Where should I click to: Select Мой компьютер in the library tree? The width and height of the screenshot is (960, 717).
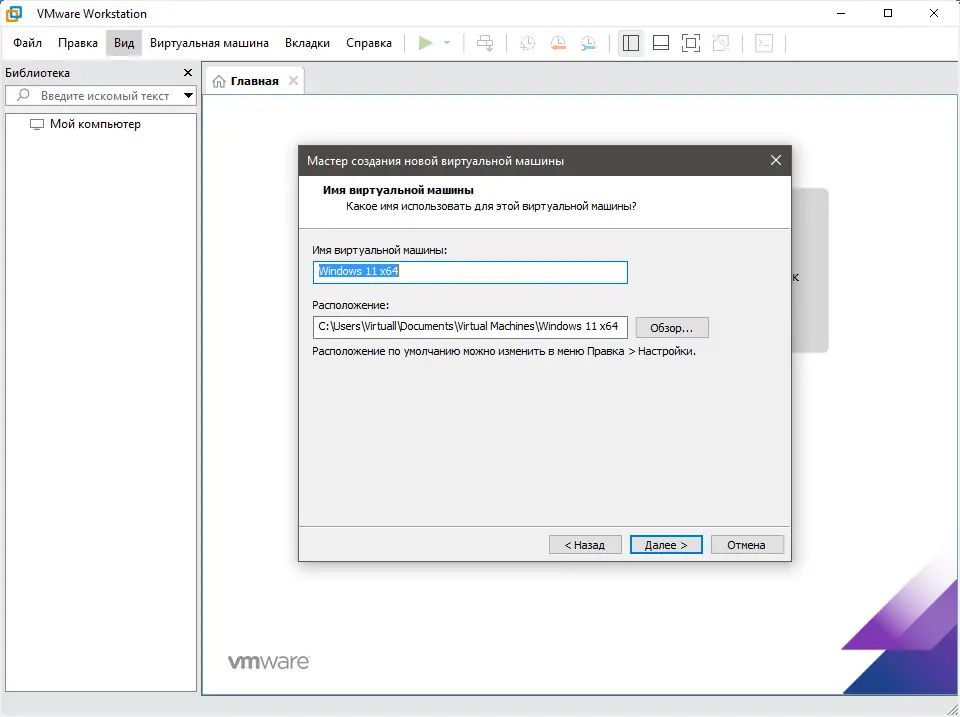95,124
